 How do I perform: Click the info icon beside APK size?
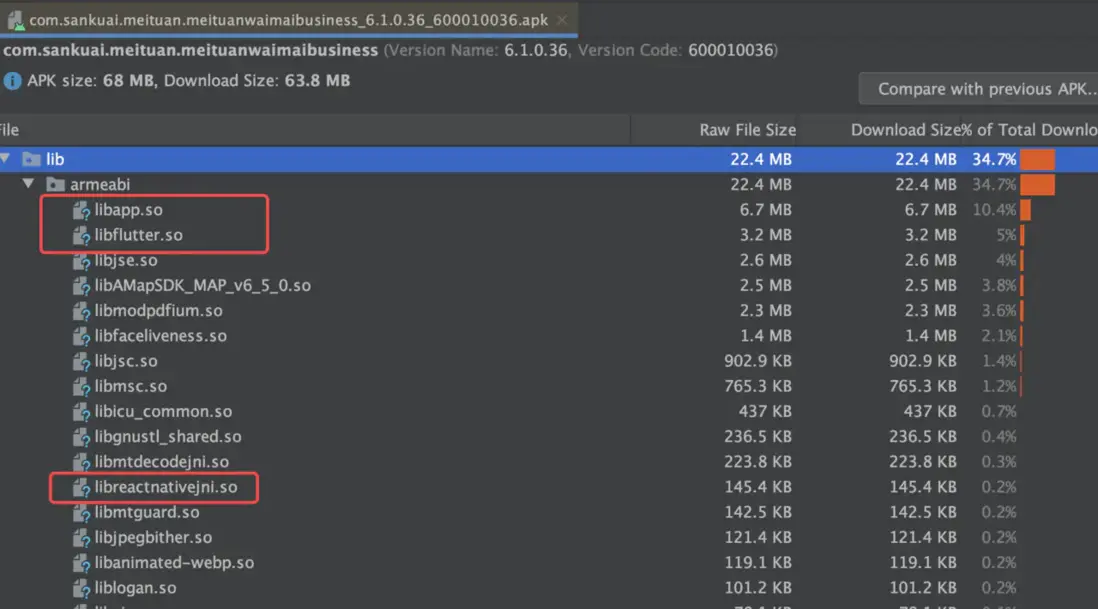[12, 81]
